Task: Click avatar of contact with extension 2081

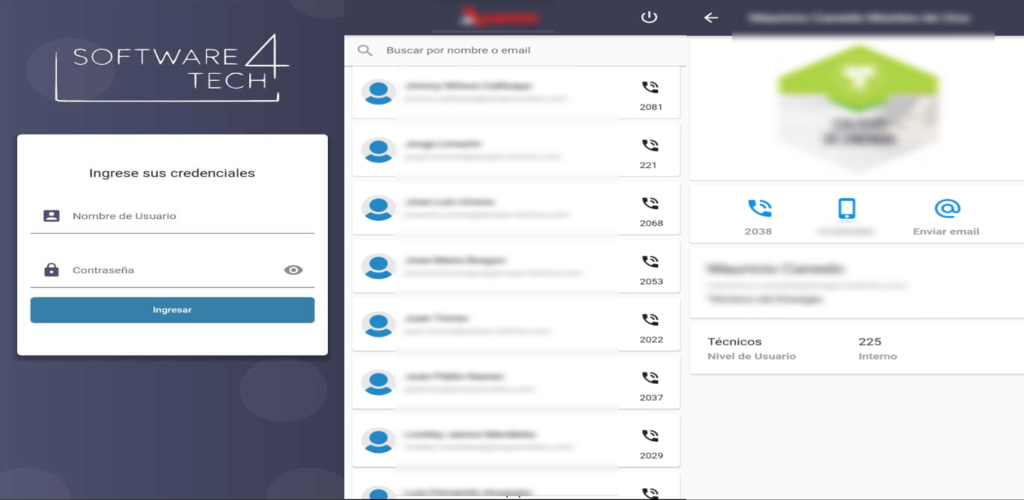Action: click(378, 92)
